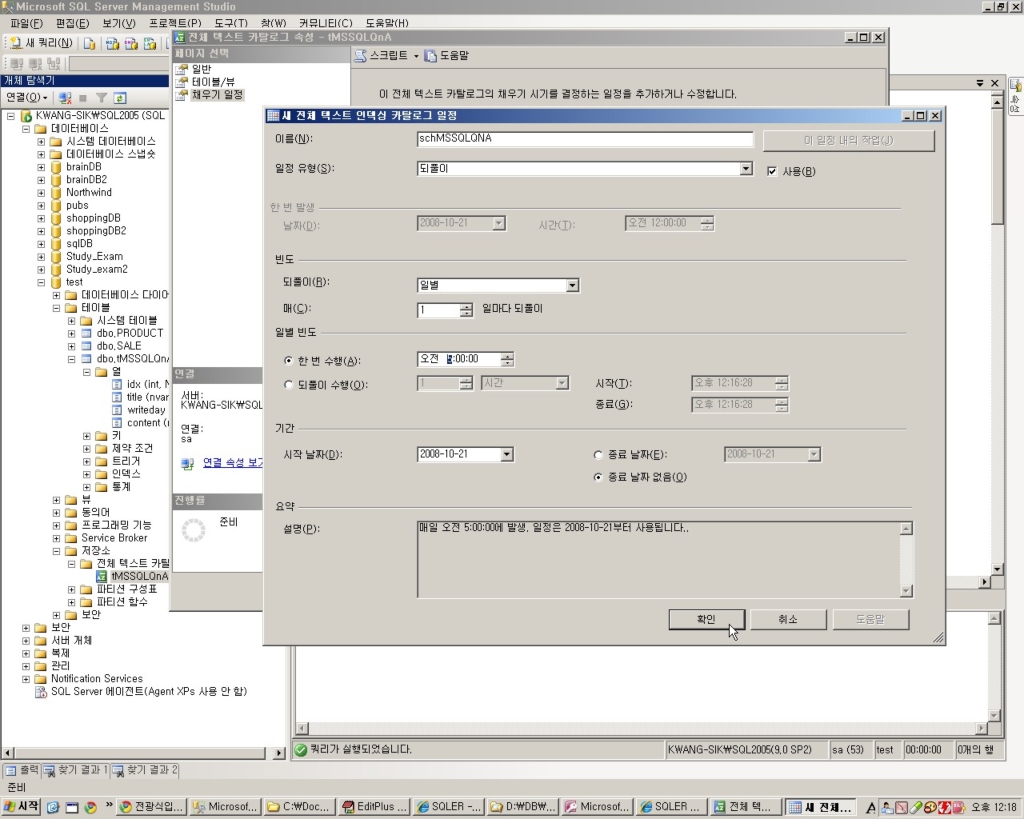Open the 스크립트 dropdown arrow

[416, 56]
